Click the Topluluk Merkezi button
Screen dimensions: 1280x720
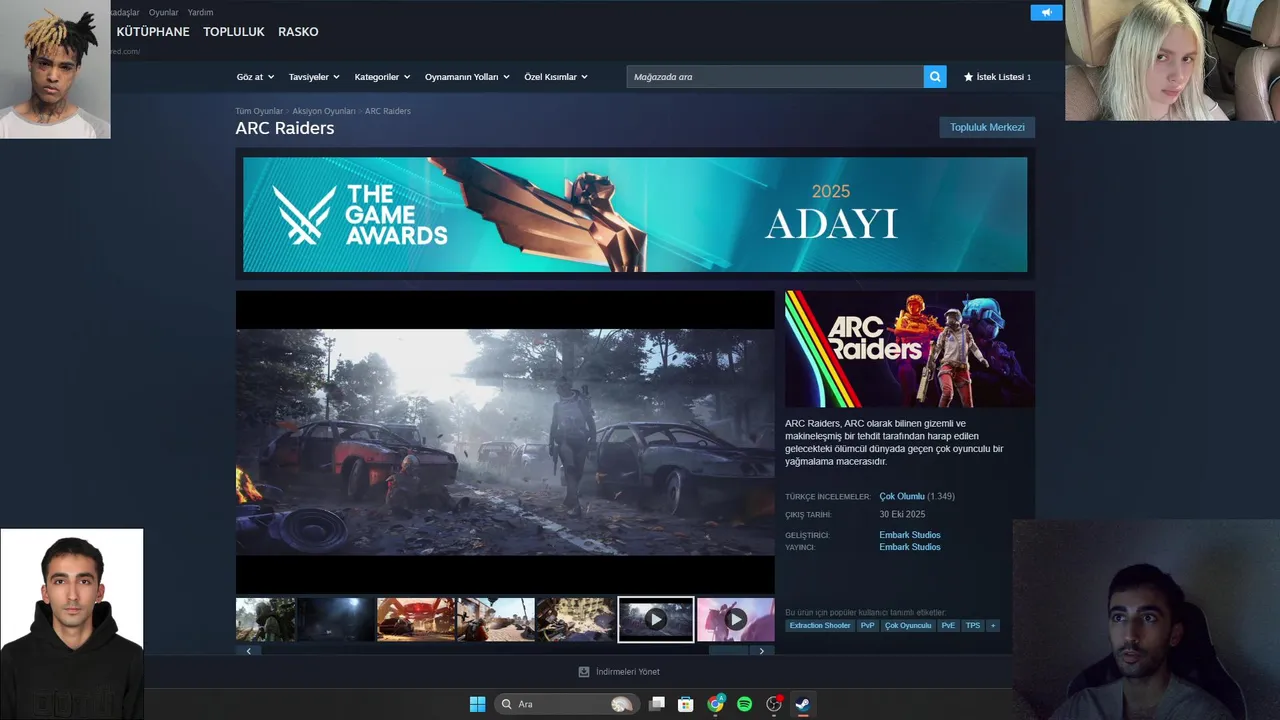point(987,127)
